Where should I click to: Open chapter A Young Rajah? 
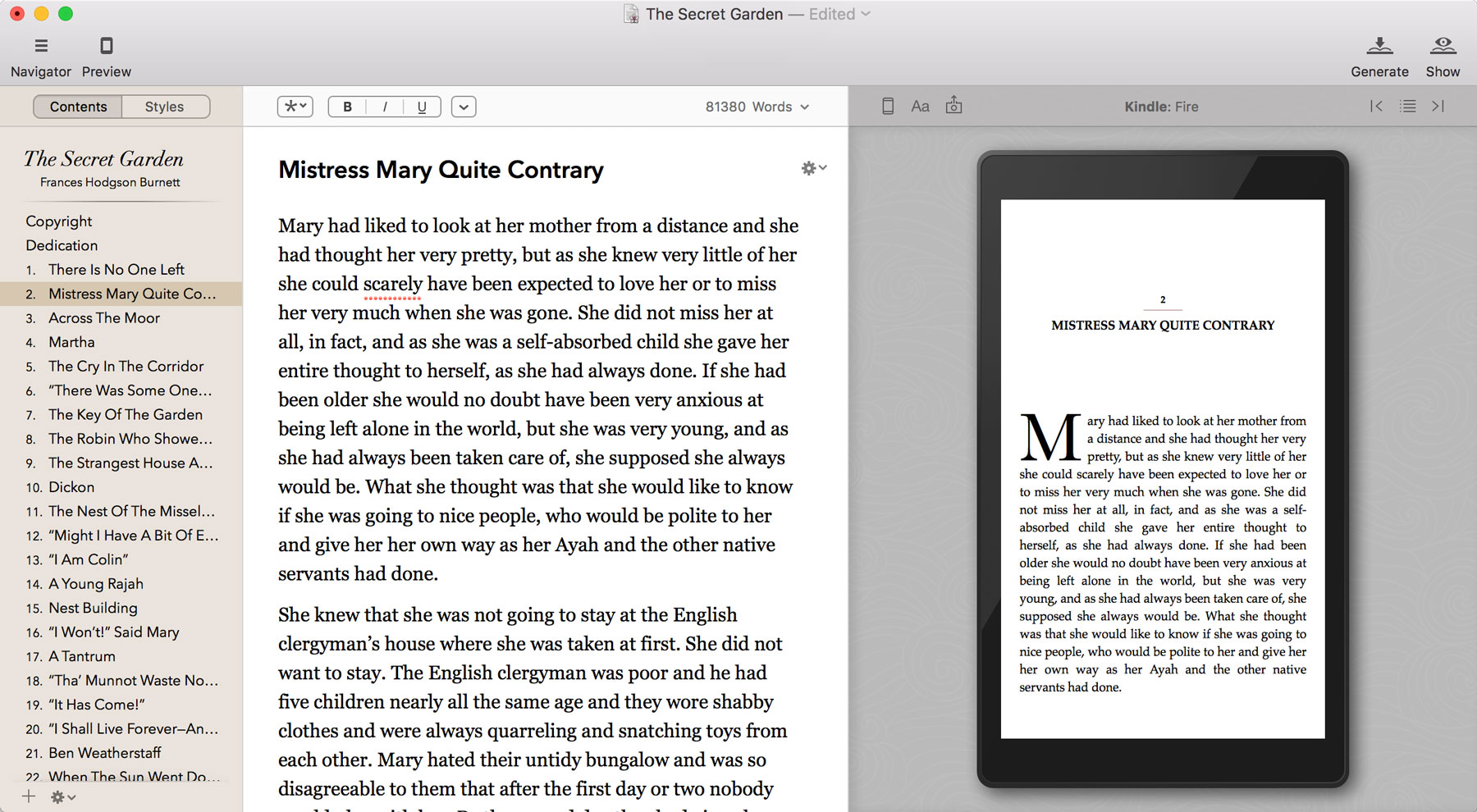pyautogui.click(x=96, y=584)
